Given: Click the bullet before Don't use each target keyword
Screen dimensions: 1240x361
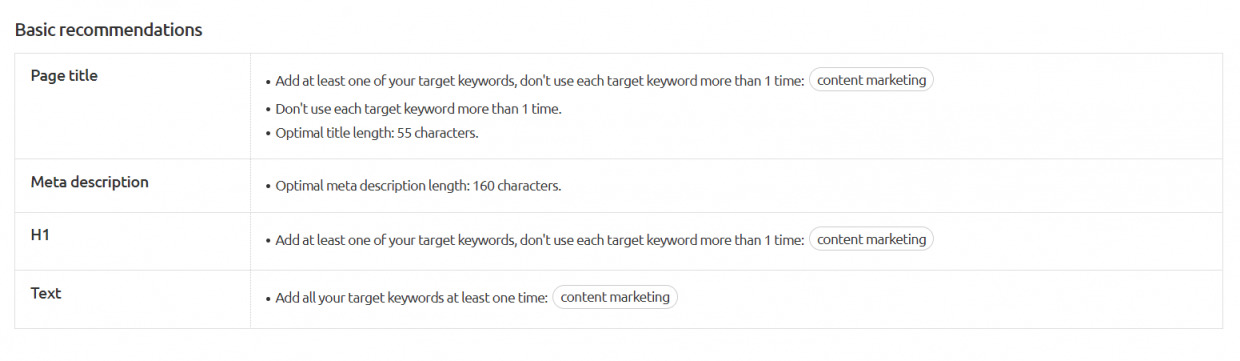Looking at the screenshot, I should click(268, 110).
